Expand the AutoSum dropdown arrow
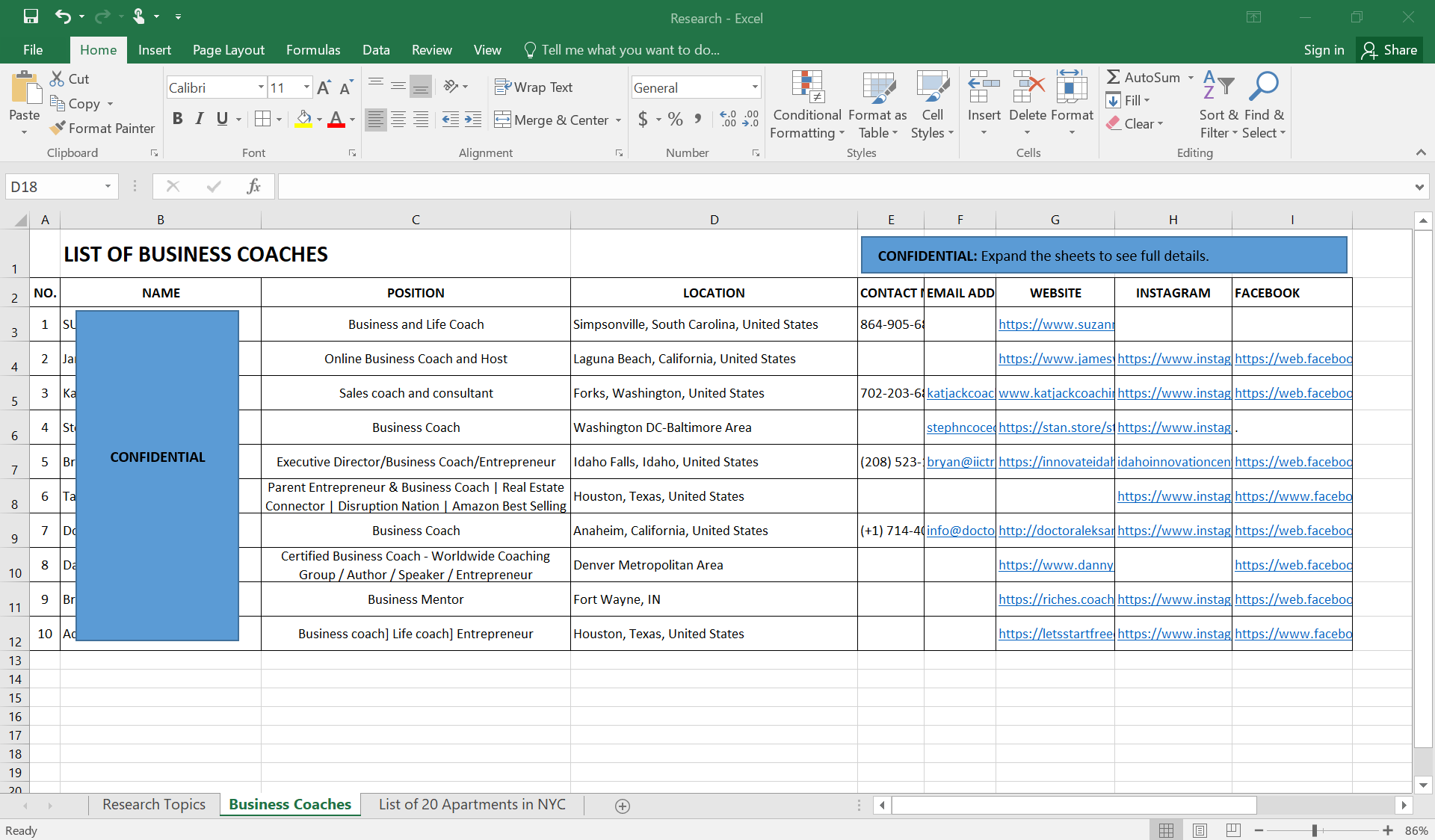Viewport: 1435px width, 840px height. [x=1191, y=78]
